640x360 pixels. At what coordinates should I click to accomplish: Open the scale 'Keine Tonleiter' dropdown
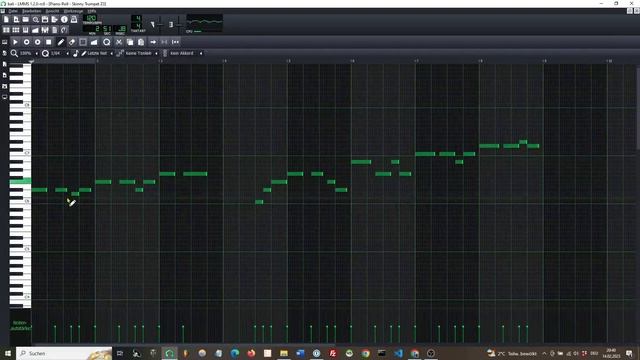(x=141, y=53)
